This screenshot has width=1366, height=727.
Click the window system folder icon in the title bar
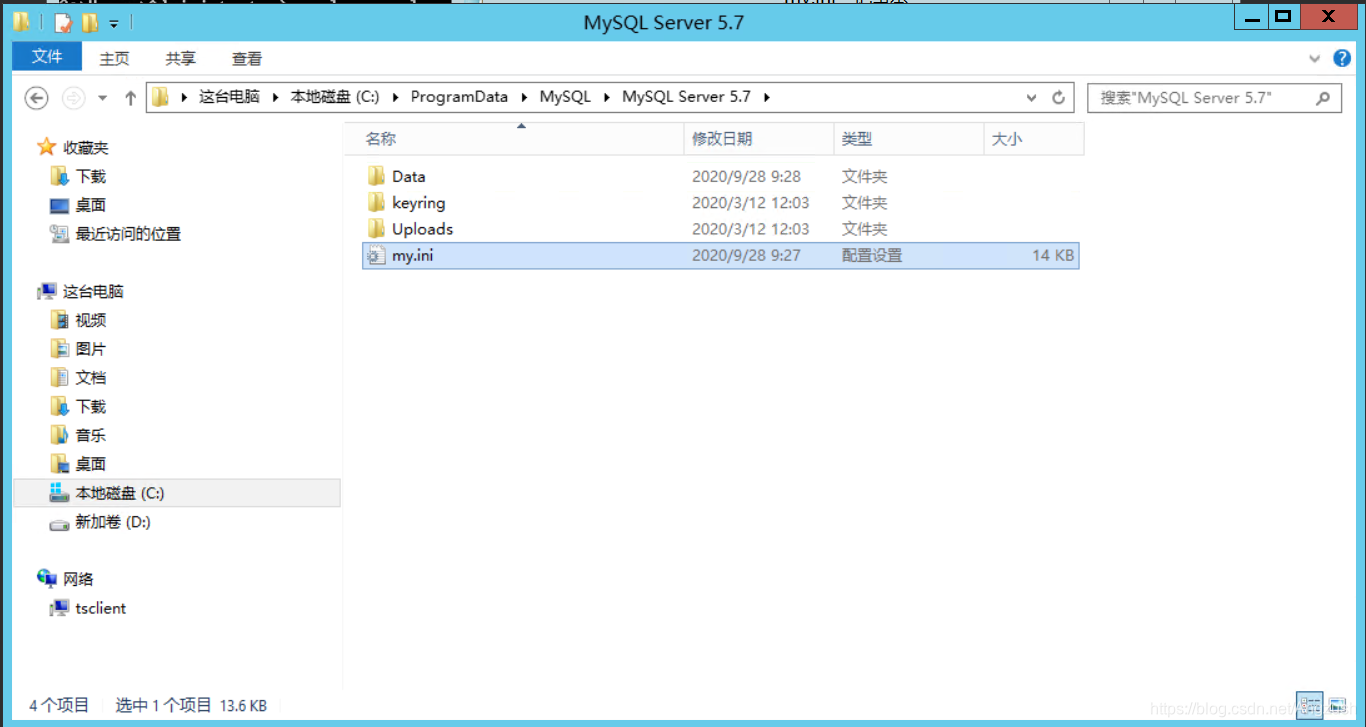21,21
